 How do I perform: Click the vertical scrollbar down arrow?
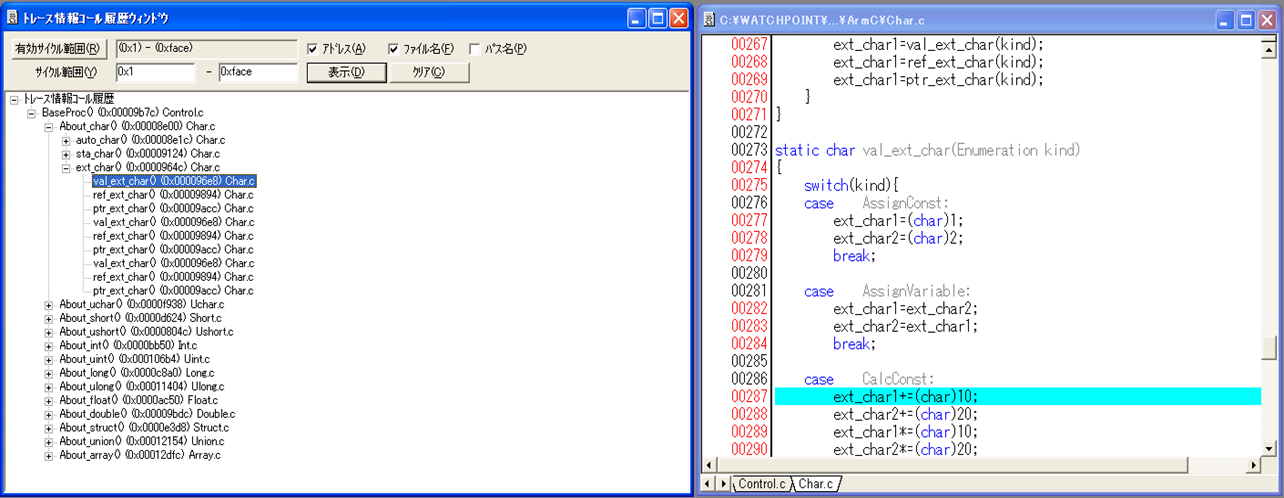click(x=1269, y=449)
